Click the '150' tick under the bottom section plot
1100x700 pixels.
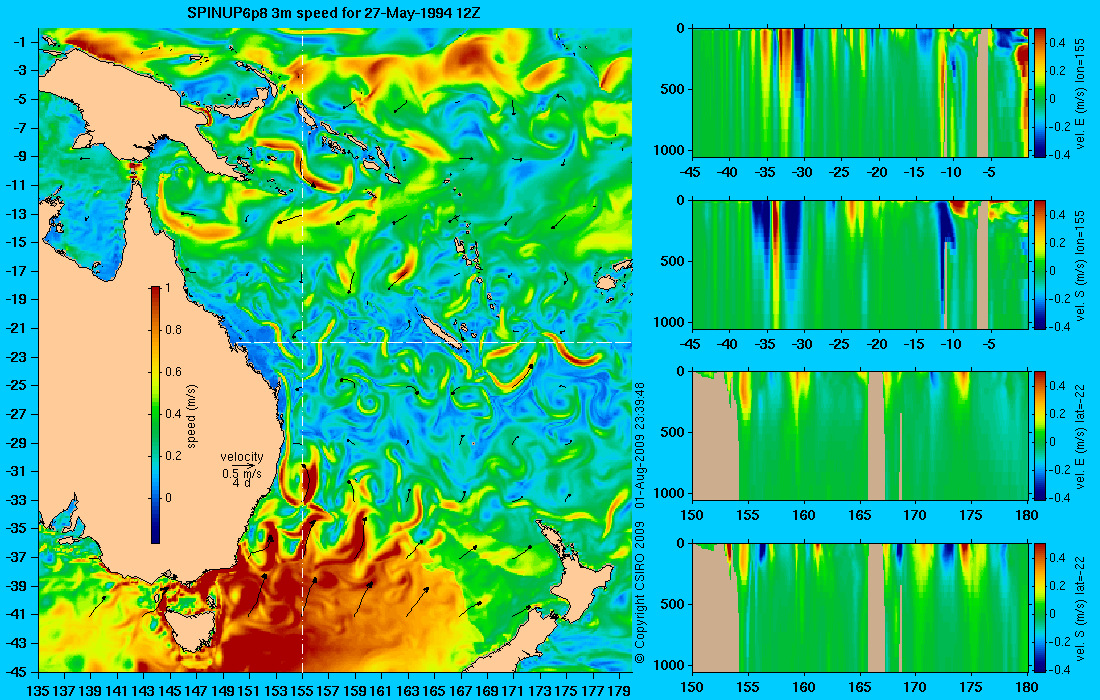point(692,687)
